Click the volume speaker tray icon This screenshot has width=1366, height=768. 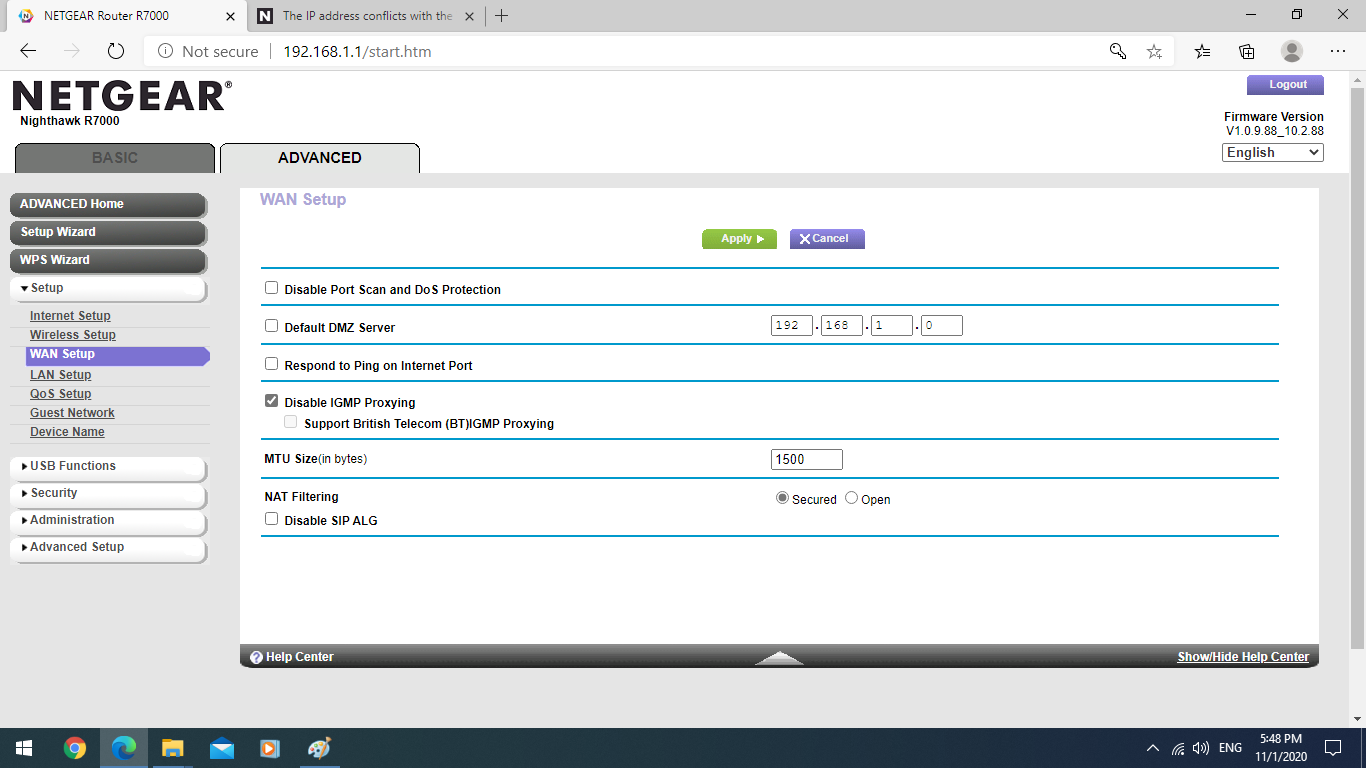coord(1201,747)
